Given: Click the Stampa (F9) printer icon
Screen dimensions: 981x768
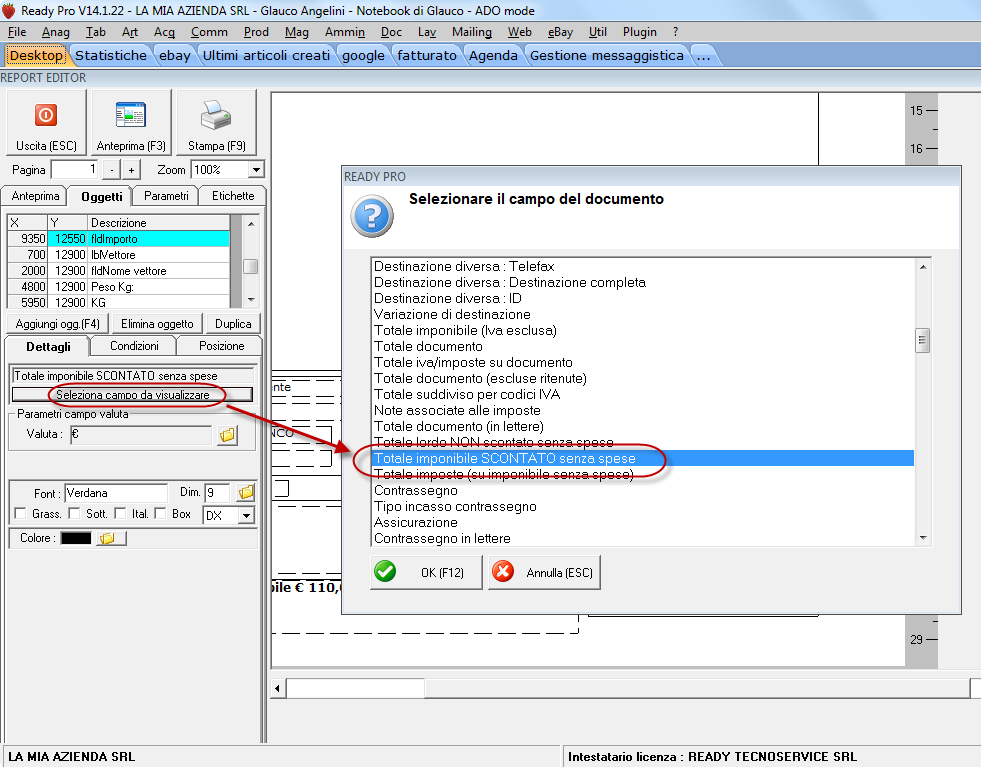Looking at the screenshot, I should 216,116.
